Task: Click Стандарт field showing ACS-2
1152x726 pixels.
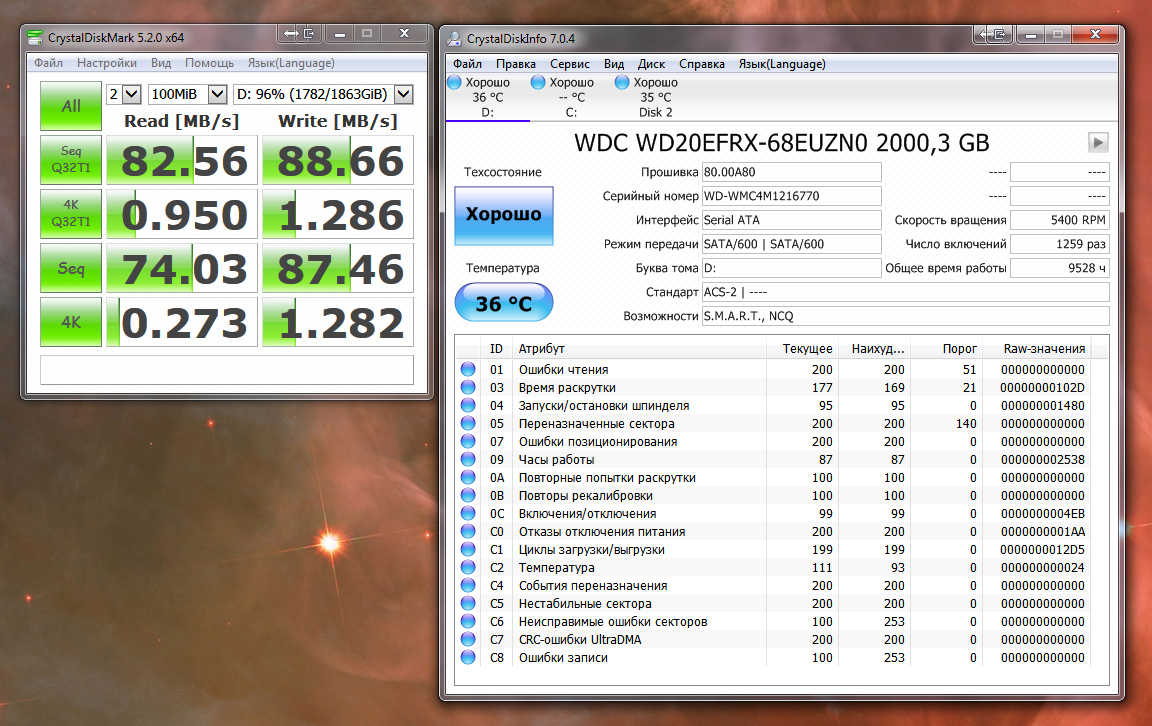Action: click(x=905, y=292)
